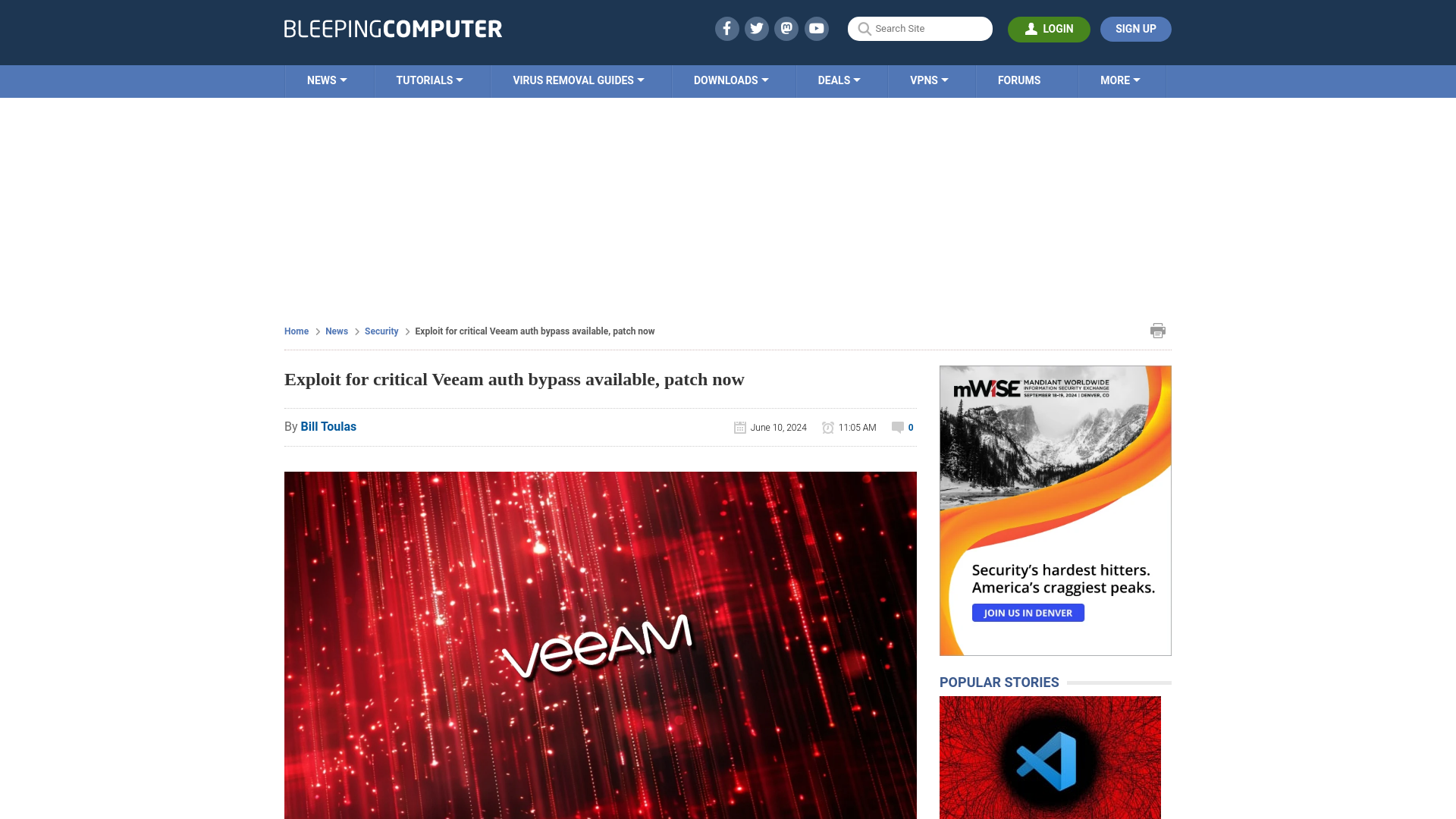Click the FORUMS menu item
Image resolution: width=1456 pixels, height=819 pixels.
click(x=1019, y=80)
